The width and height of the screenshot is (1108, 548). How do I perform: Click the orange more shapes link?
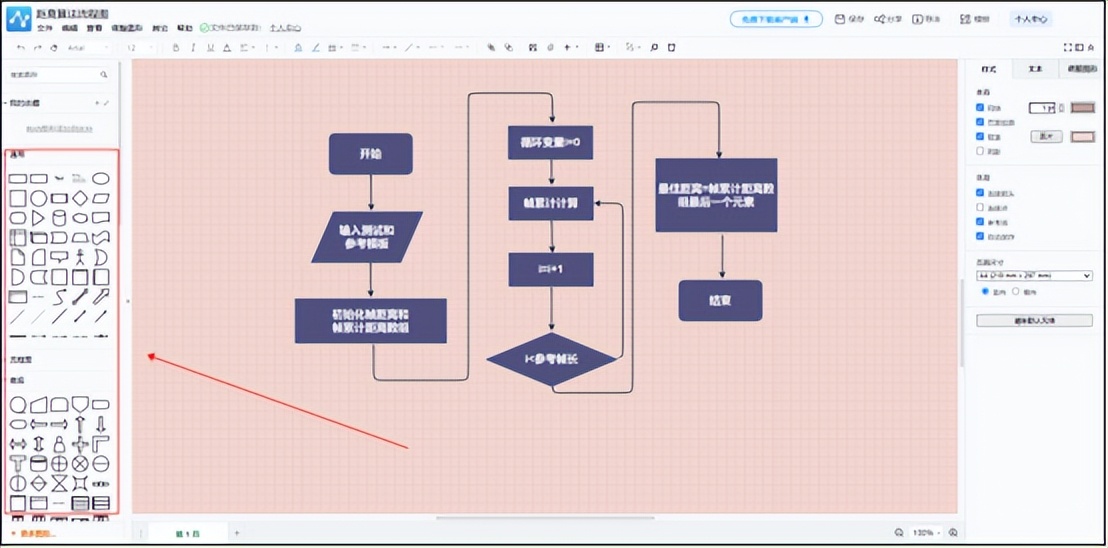(33, 535)
